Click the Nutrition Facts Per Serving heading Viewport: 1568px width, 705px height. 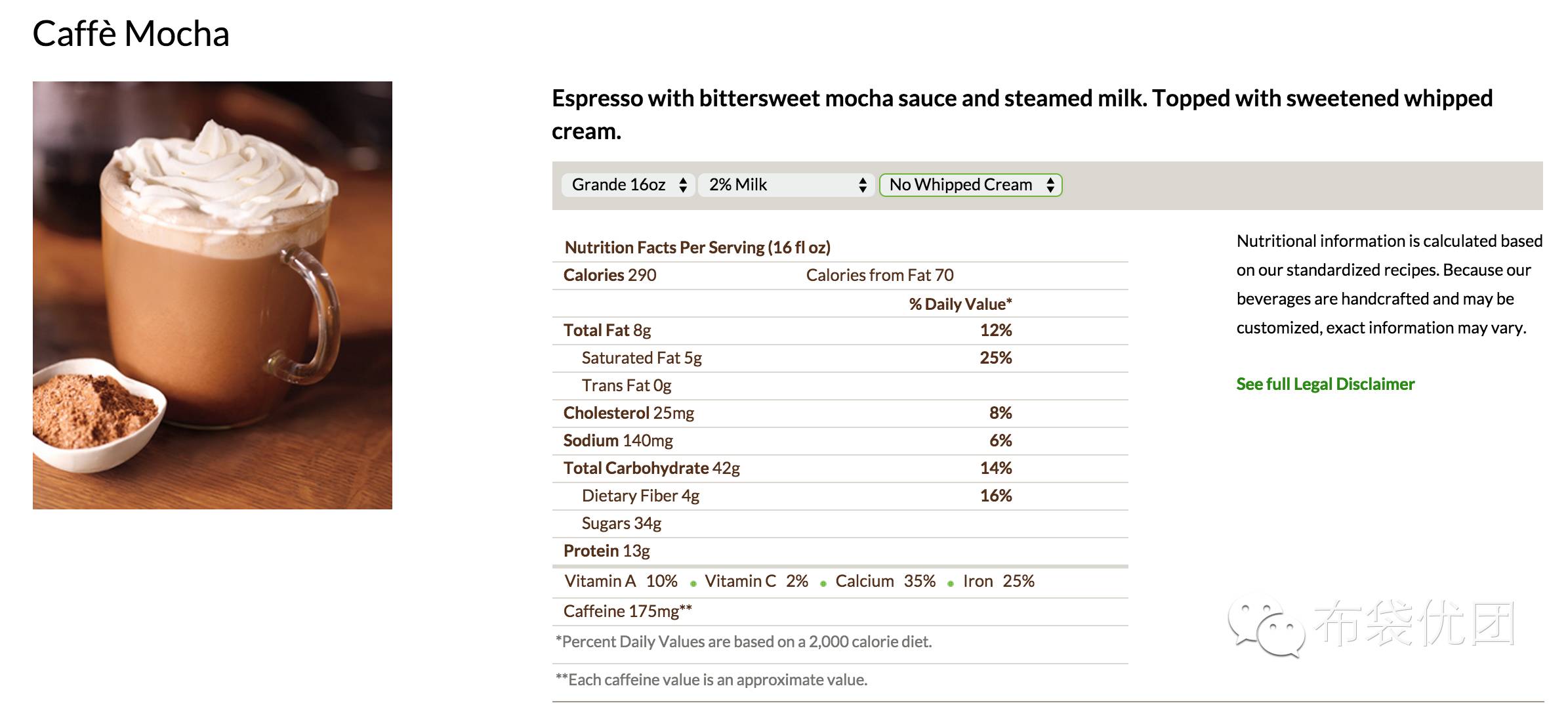point(697,247)
